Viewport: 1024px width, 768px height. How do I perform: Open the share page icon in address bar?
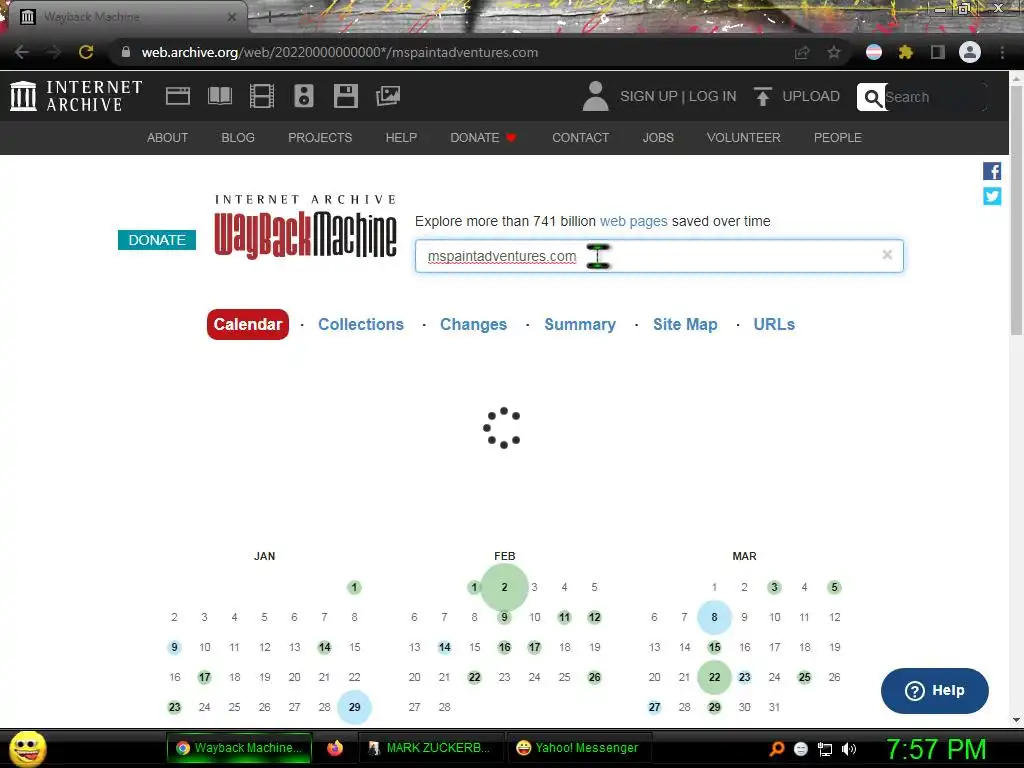point(802,52)
